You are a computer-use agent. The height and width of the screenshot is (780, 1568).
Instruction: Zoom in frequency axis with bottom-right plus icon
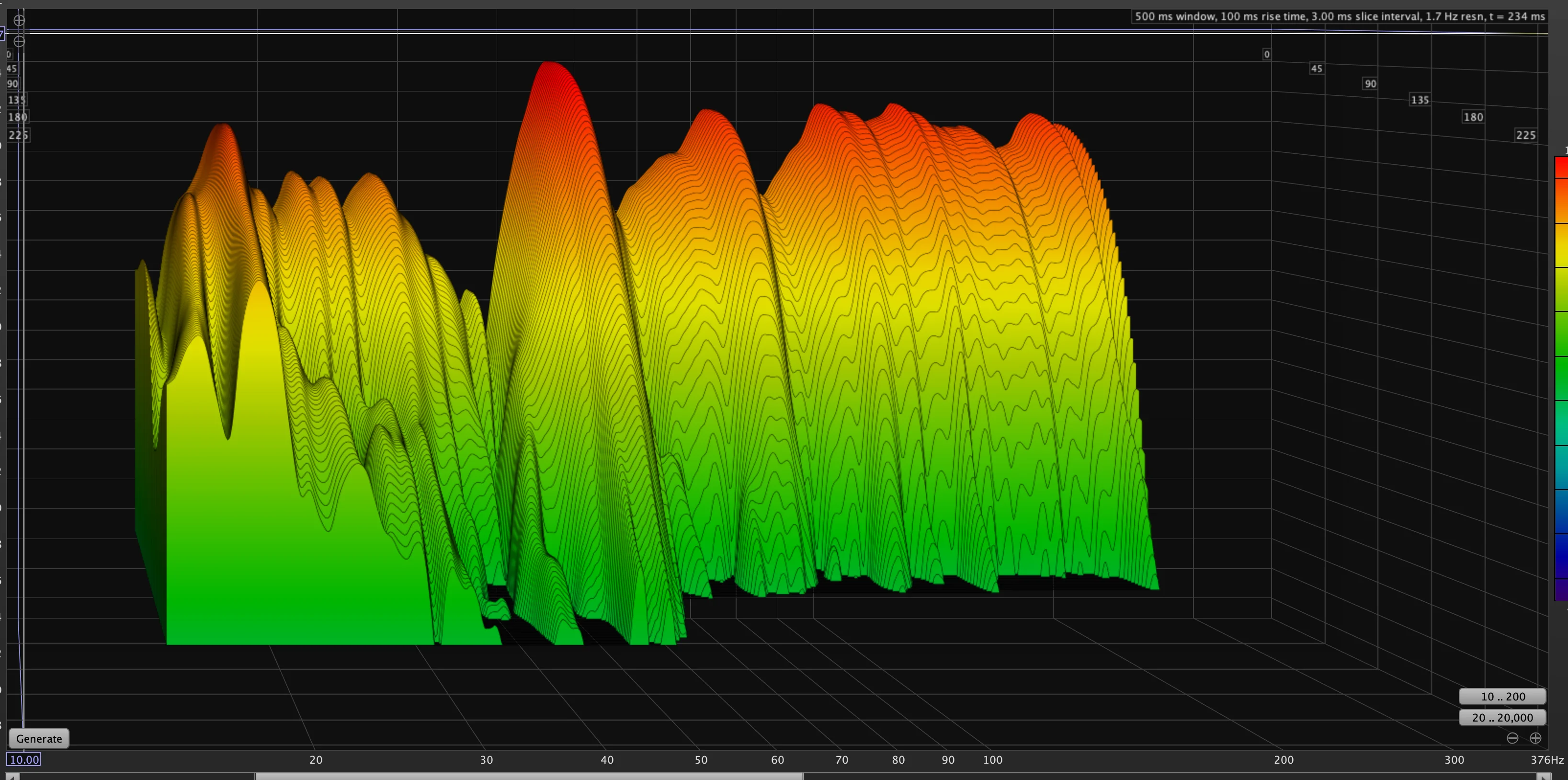click(x=1535, y=738)
